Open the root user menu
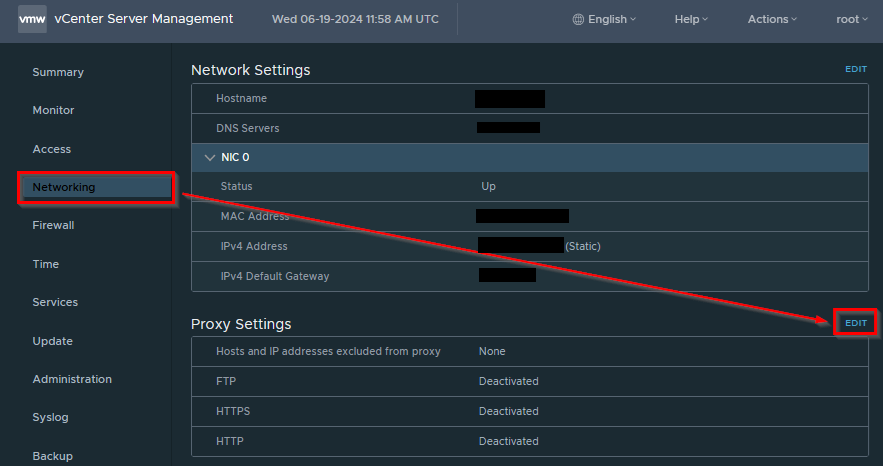The width and height of the screenshot is (883, 466). [x=851, y=19]
